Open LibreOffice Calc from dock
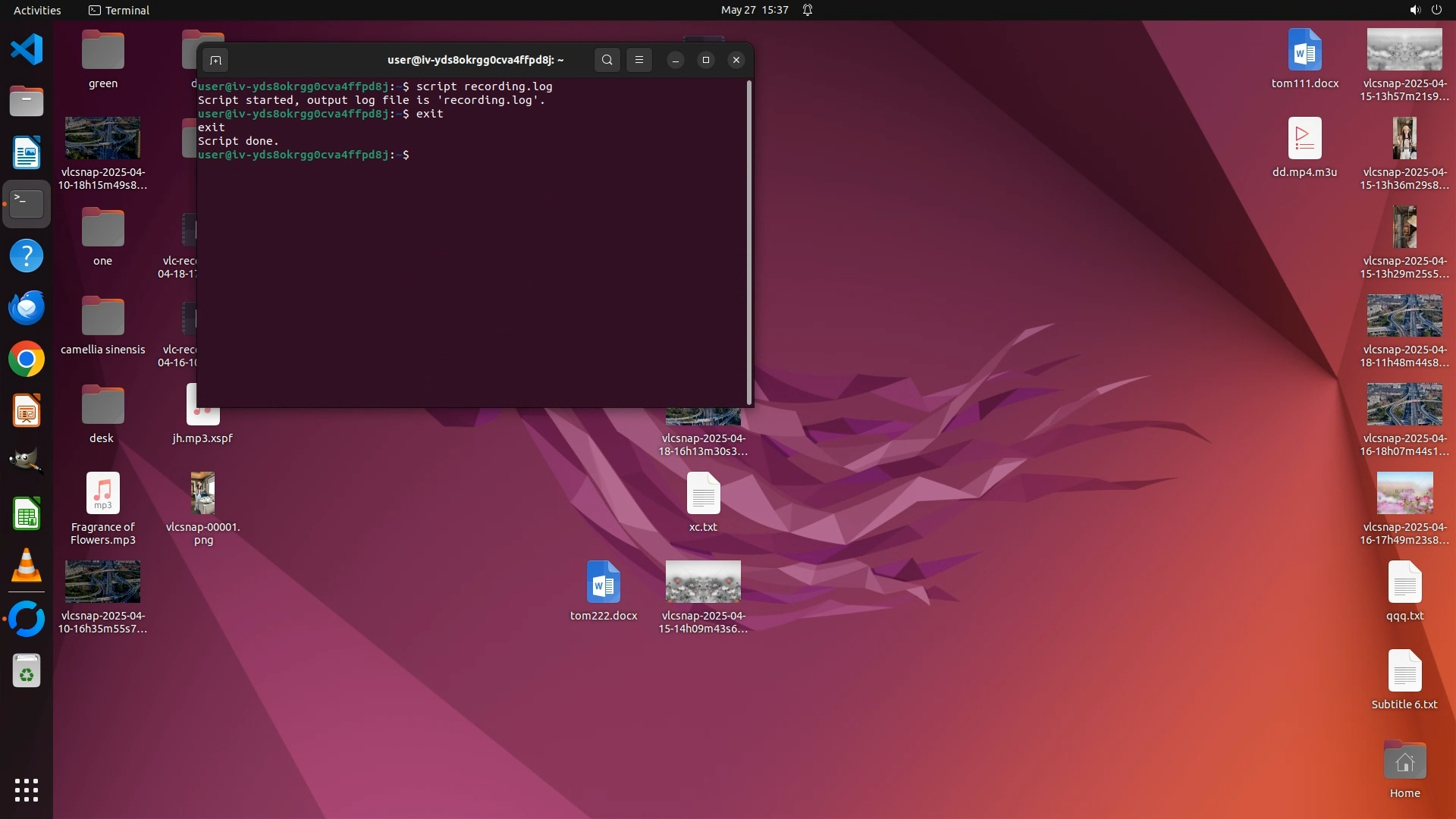This screenshot has height=819, width=1456. coord(27,514)
